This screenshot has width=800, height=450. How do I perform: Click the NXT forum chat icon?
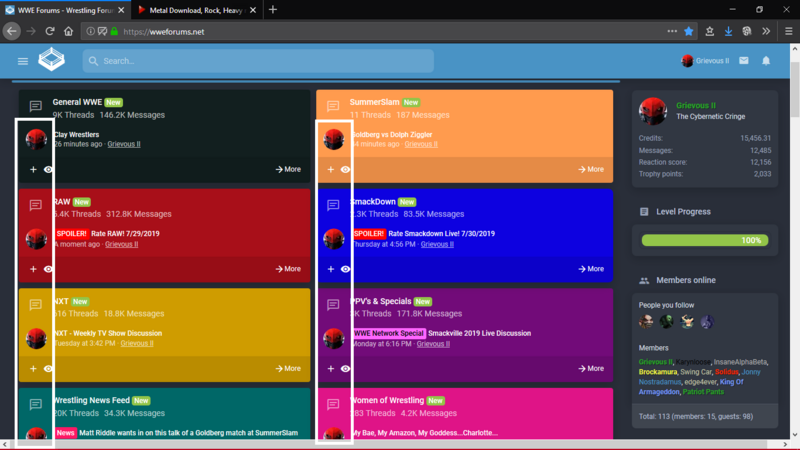point(35,305)
